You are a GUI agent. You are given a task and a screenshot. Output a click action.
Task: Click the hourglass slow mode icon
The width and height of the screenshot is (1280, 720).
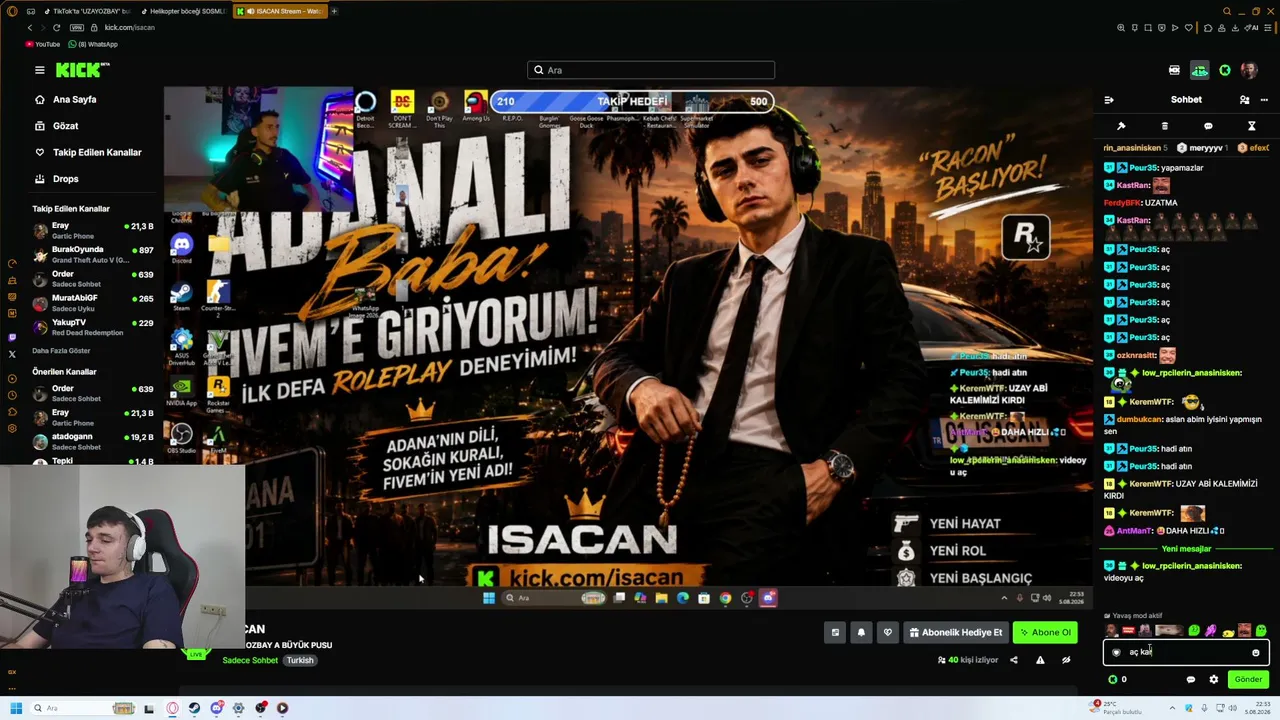click(1251, 126)
